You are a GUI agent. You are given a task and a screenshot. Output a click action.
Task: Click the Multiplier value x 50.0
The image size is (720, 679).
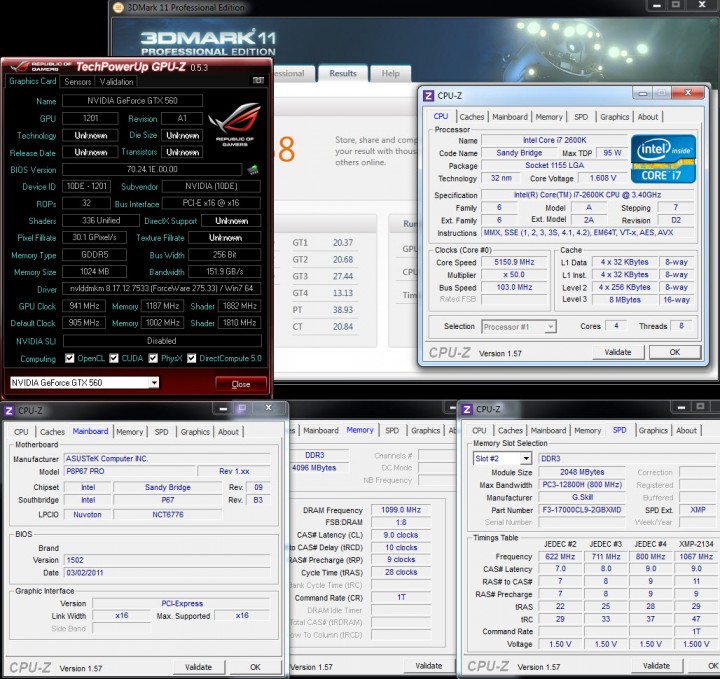click(x=514, y=275)
